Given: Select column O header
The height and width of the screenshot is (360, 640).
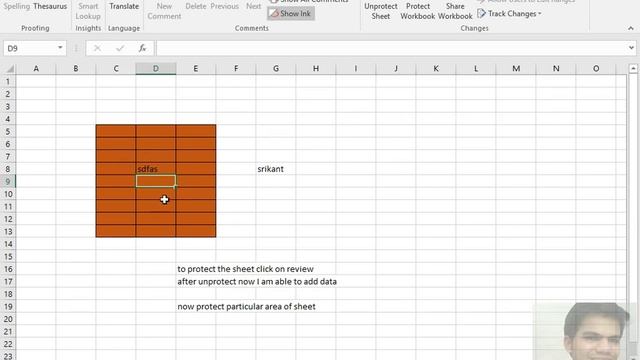Looking at the screenshot, I should [596, 69].
